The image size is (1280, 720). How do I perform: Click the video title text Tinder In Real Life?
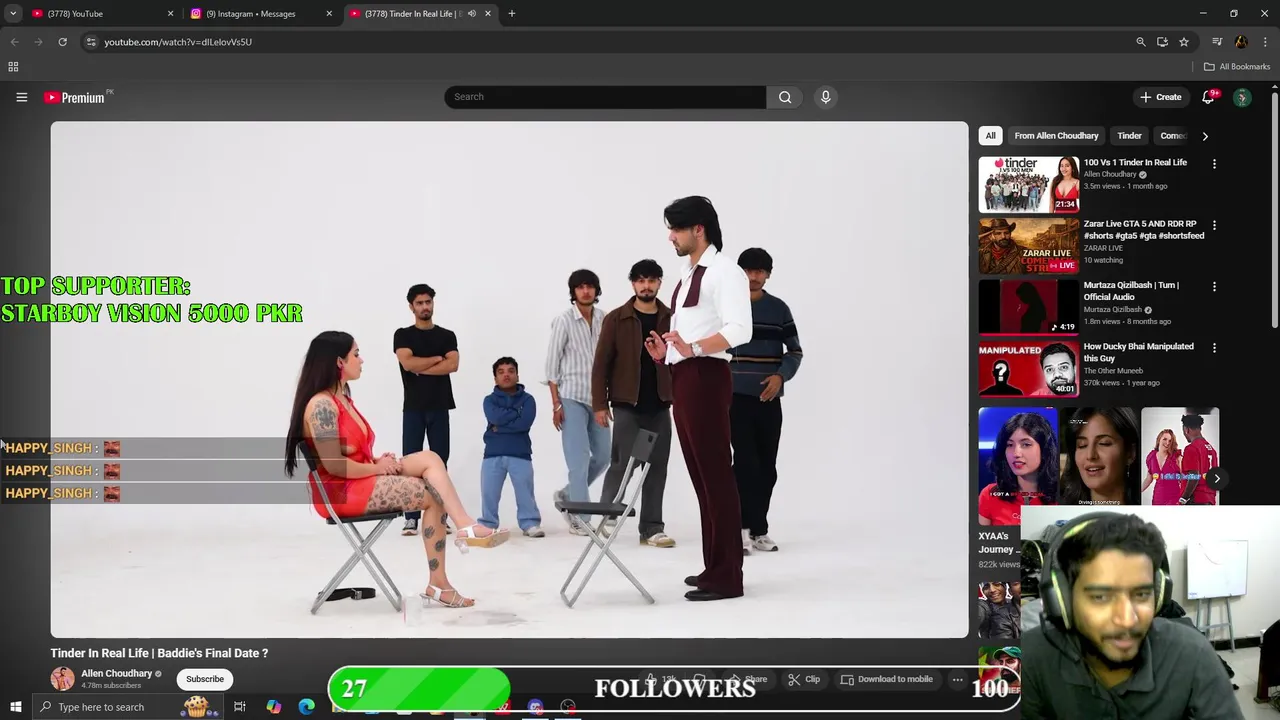coord(159,653)
